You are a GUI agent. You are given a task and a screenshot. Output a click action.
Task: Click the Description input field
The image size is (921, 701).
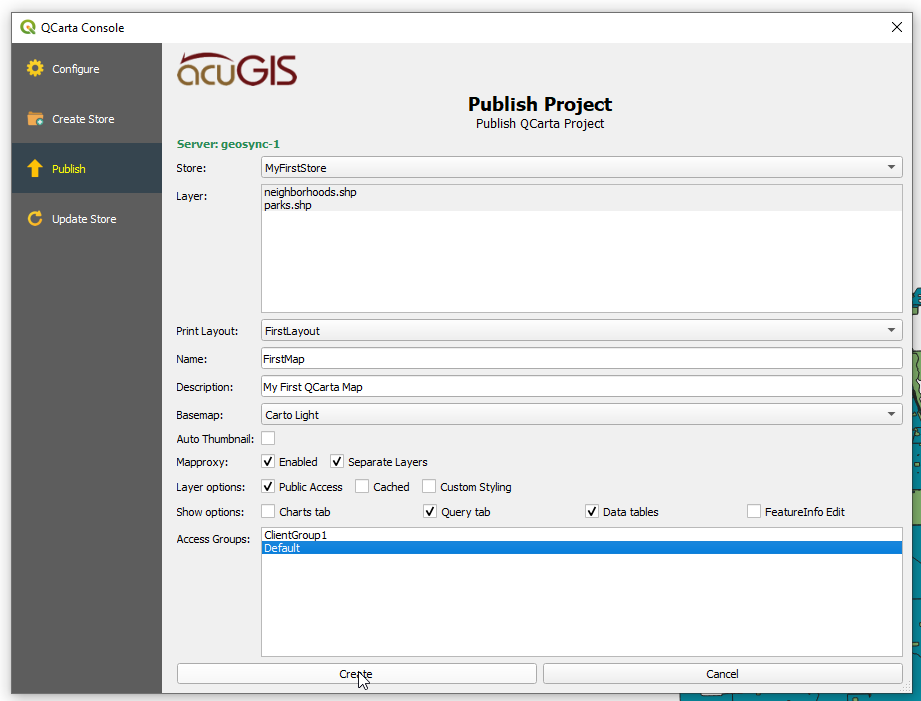(581, 387)
